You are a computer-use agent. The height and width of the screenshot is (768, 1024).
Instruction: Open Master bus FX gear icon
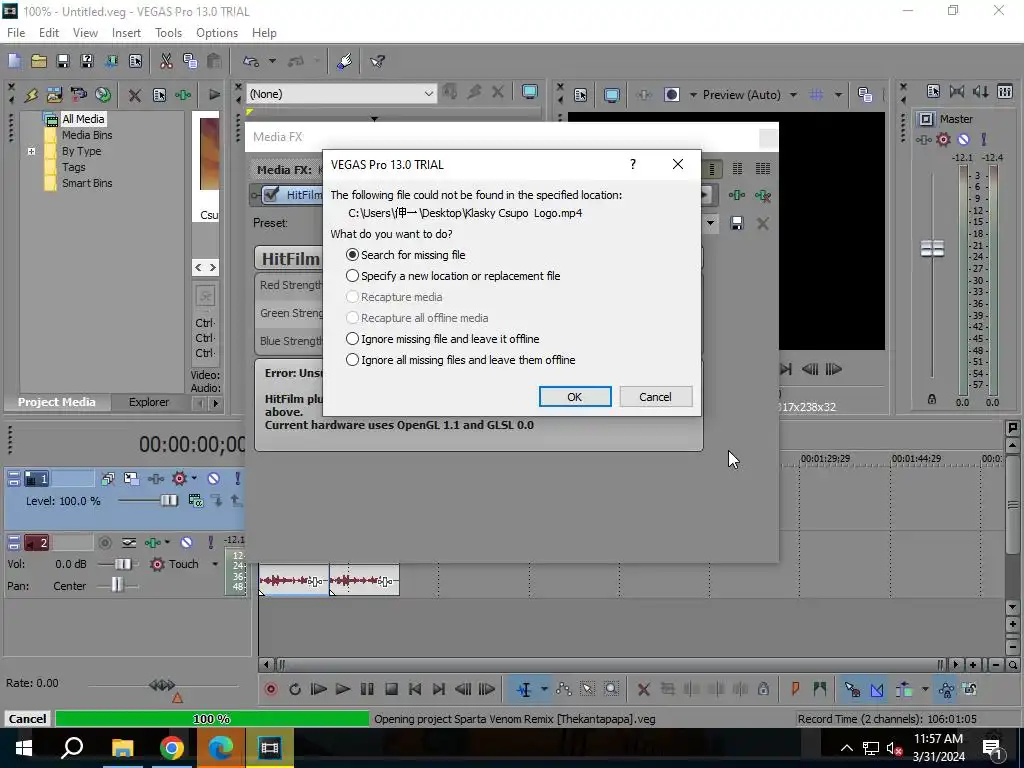pyautogui.click(x=943, y=139)
